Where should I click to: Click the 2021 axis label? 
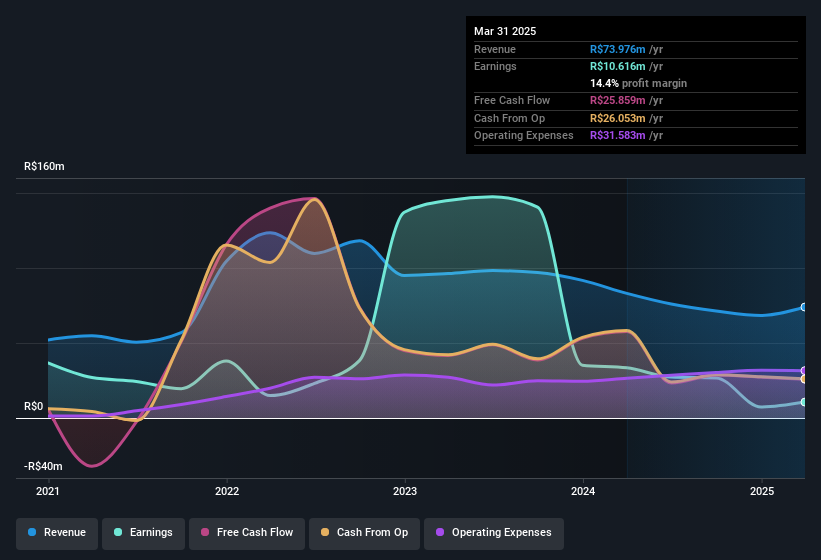(x=48, y=491)
